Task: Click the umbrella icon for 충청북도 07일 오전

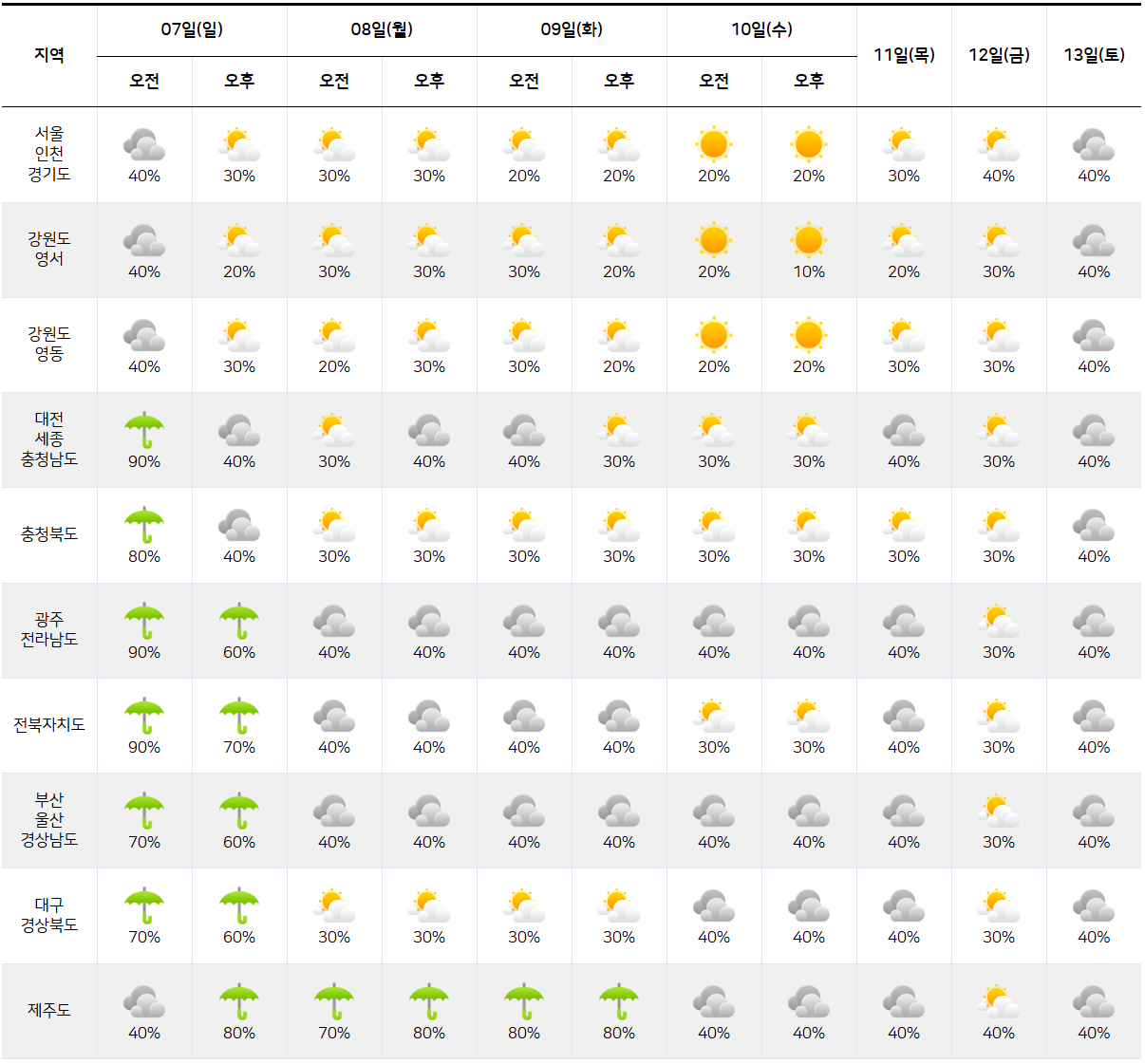Action: [144, 525]
